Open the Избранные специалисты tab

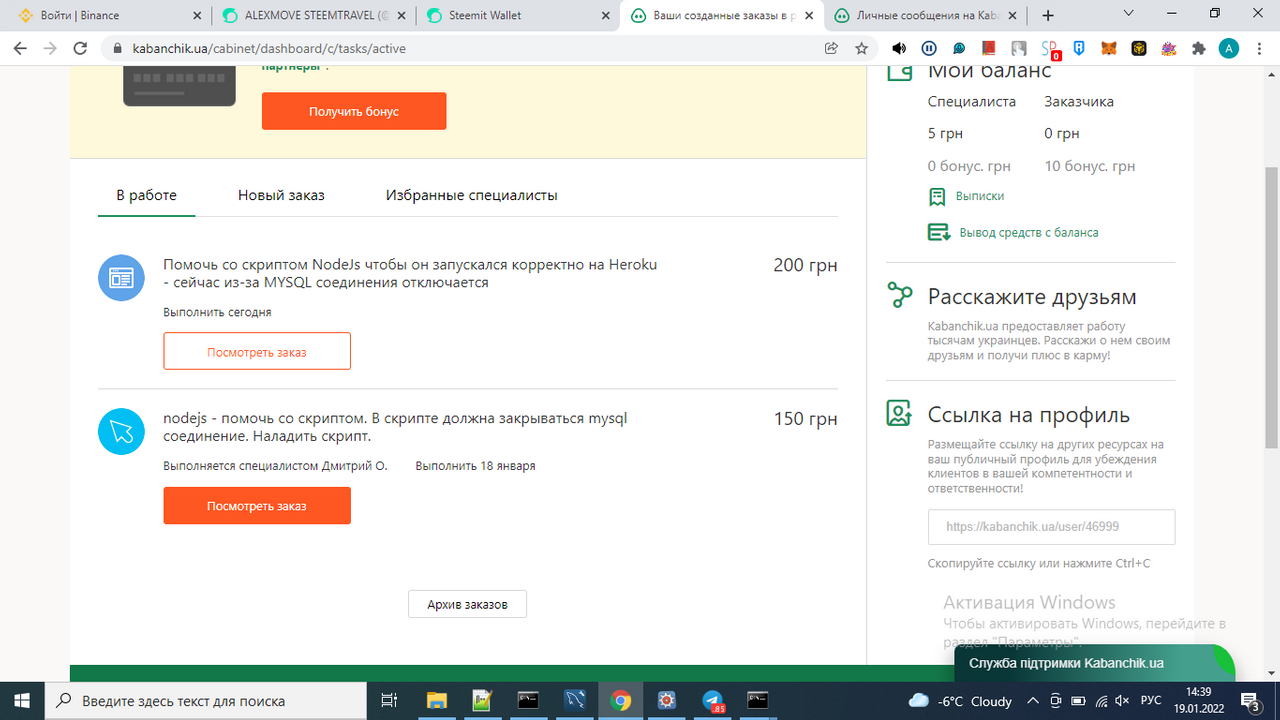pyautogui.click(x=472, y=195)
